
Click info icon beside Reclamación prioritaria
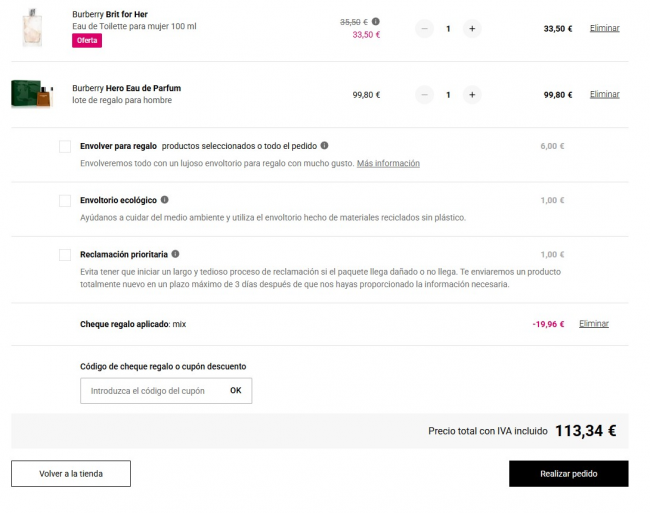click(x=175, y=254)
